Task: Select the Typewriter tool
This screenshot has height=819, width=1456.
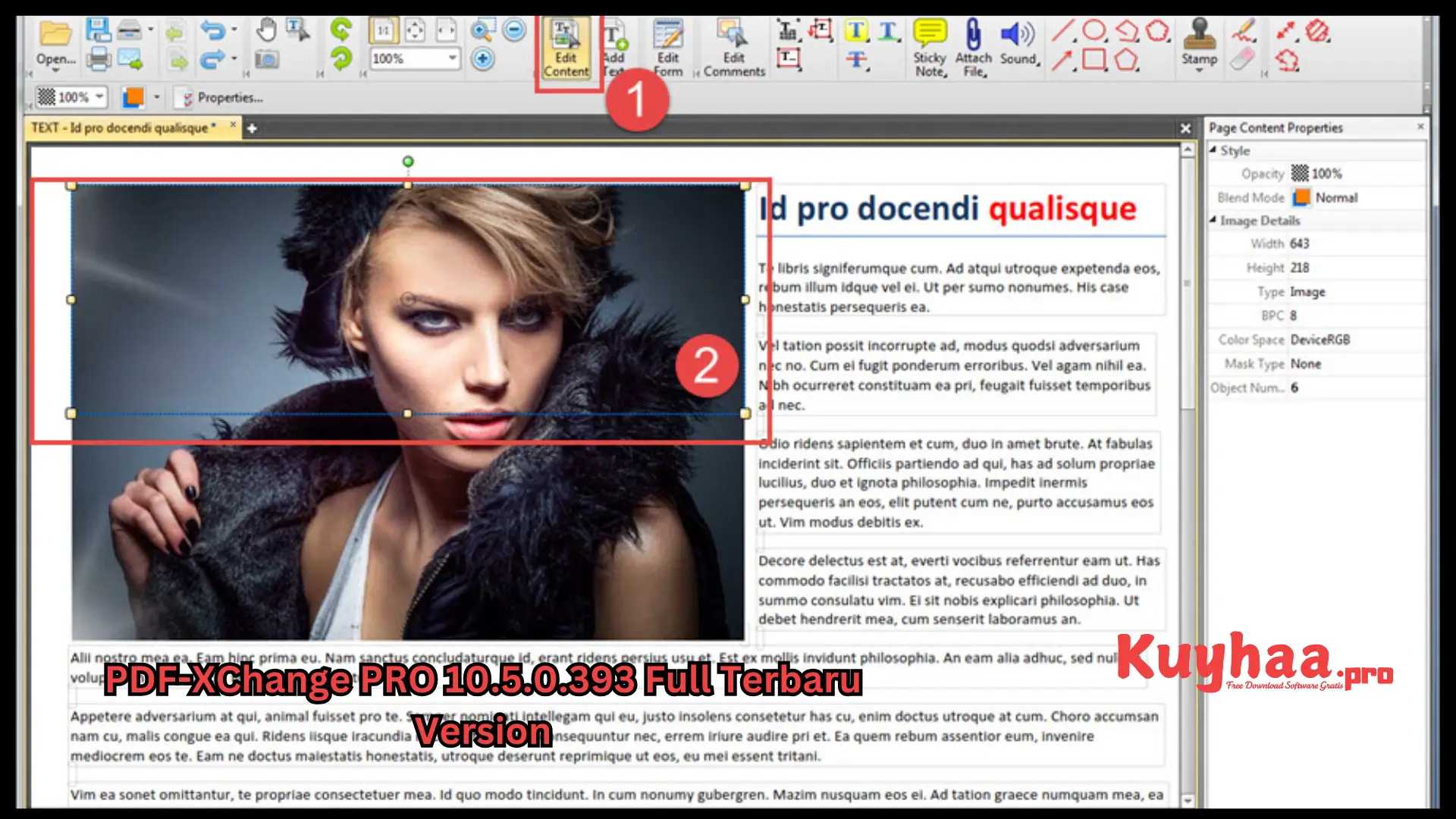Action: point(788,31)
